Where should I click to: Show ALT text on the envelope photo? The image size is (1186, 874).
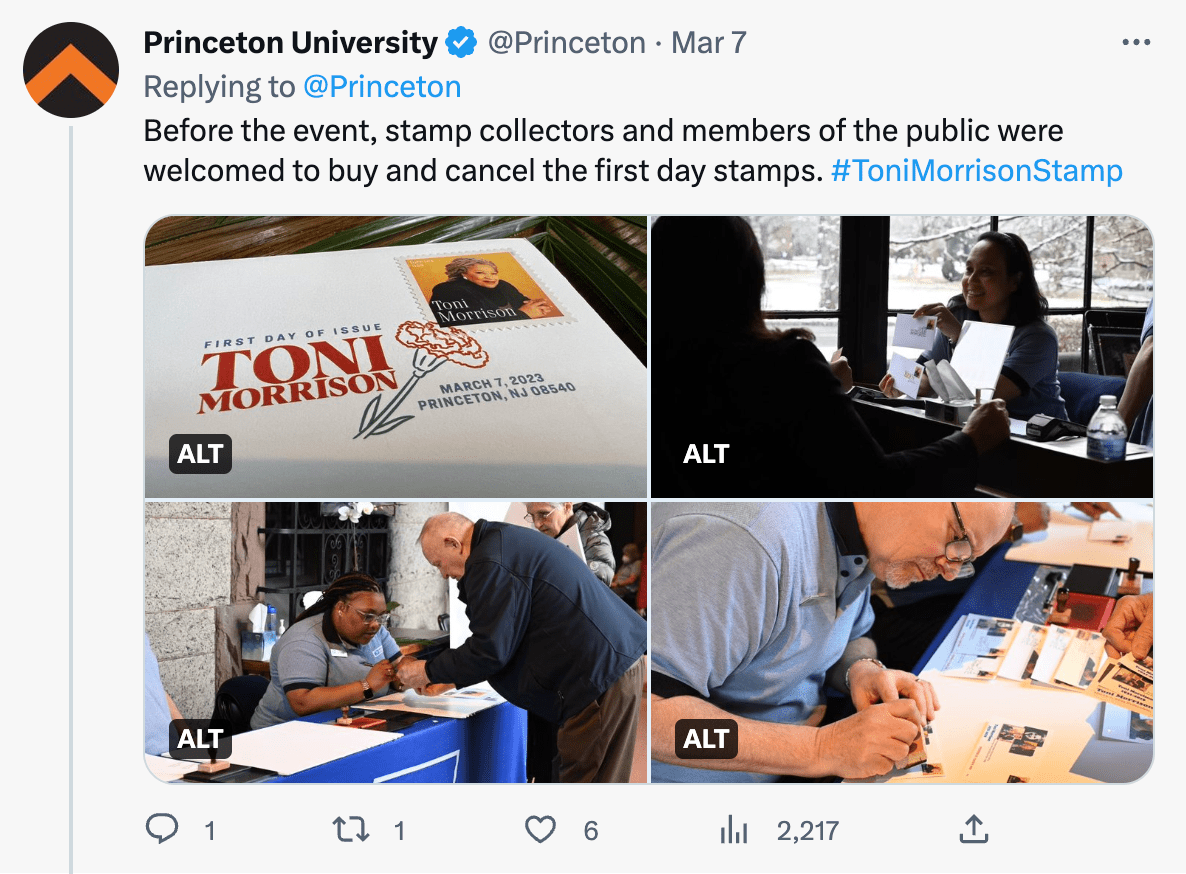click(x=200, y=454)
